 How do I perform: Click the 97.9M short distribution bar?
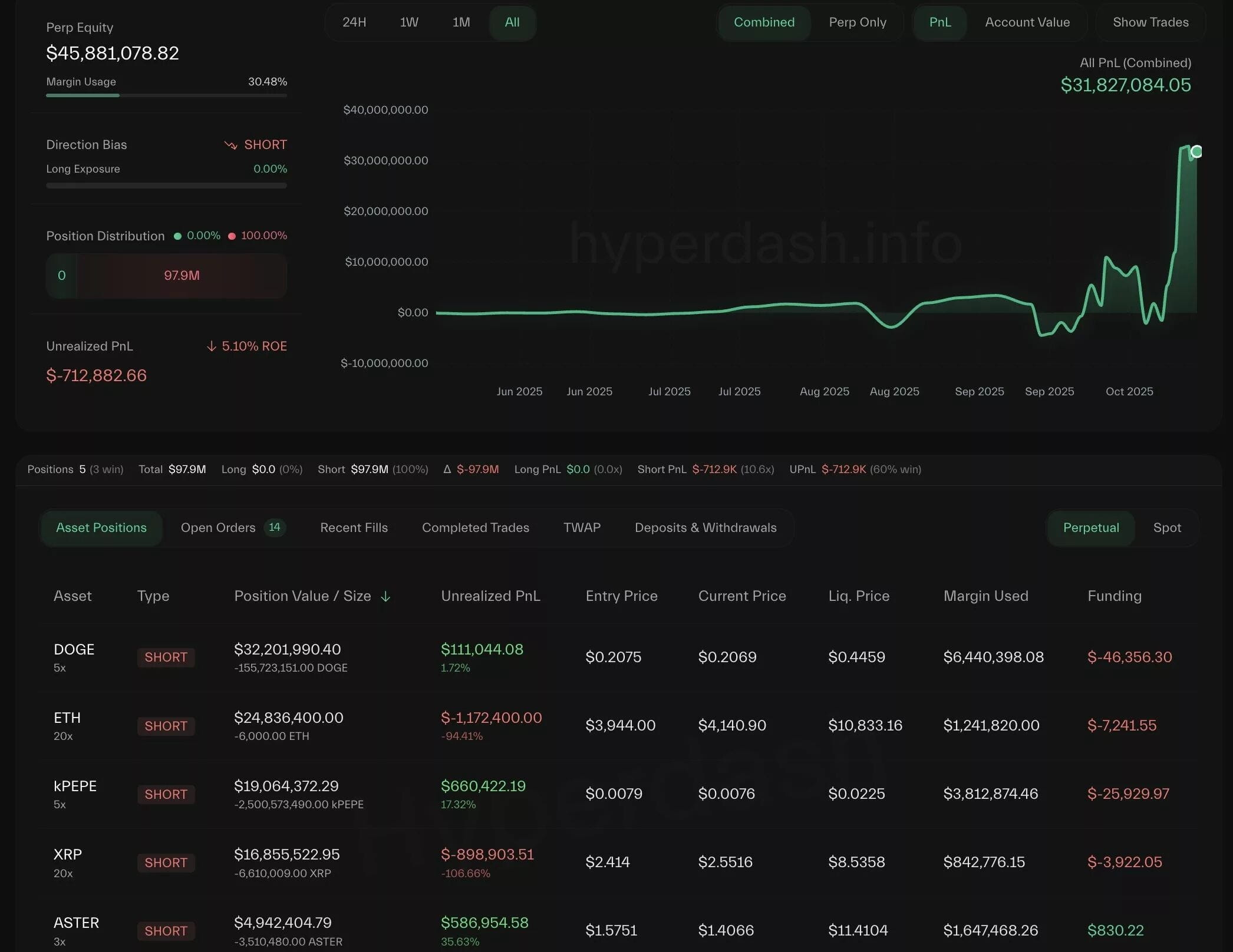pos(182,276)
